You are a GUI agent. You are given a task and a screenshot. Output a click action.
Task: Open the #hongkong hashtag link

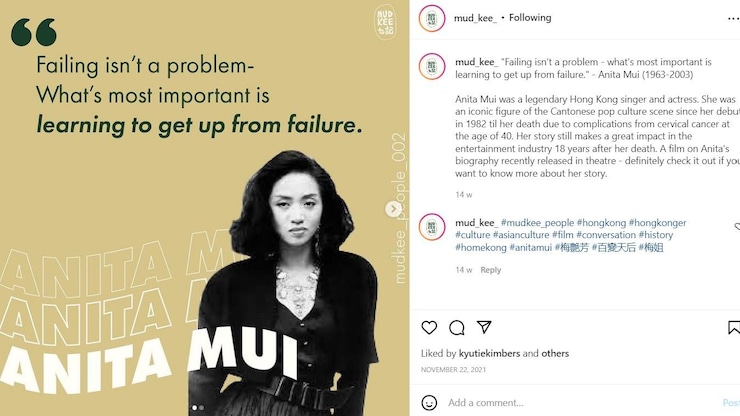tap(601, 222)
